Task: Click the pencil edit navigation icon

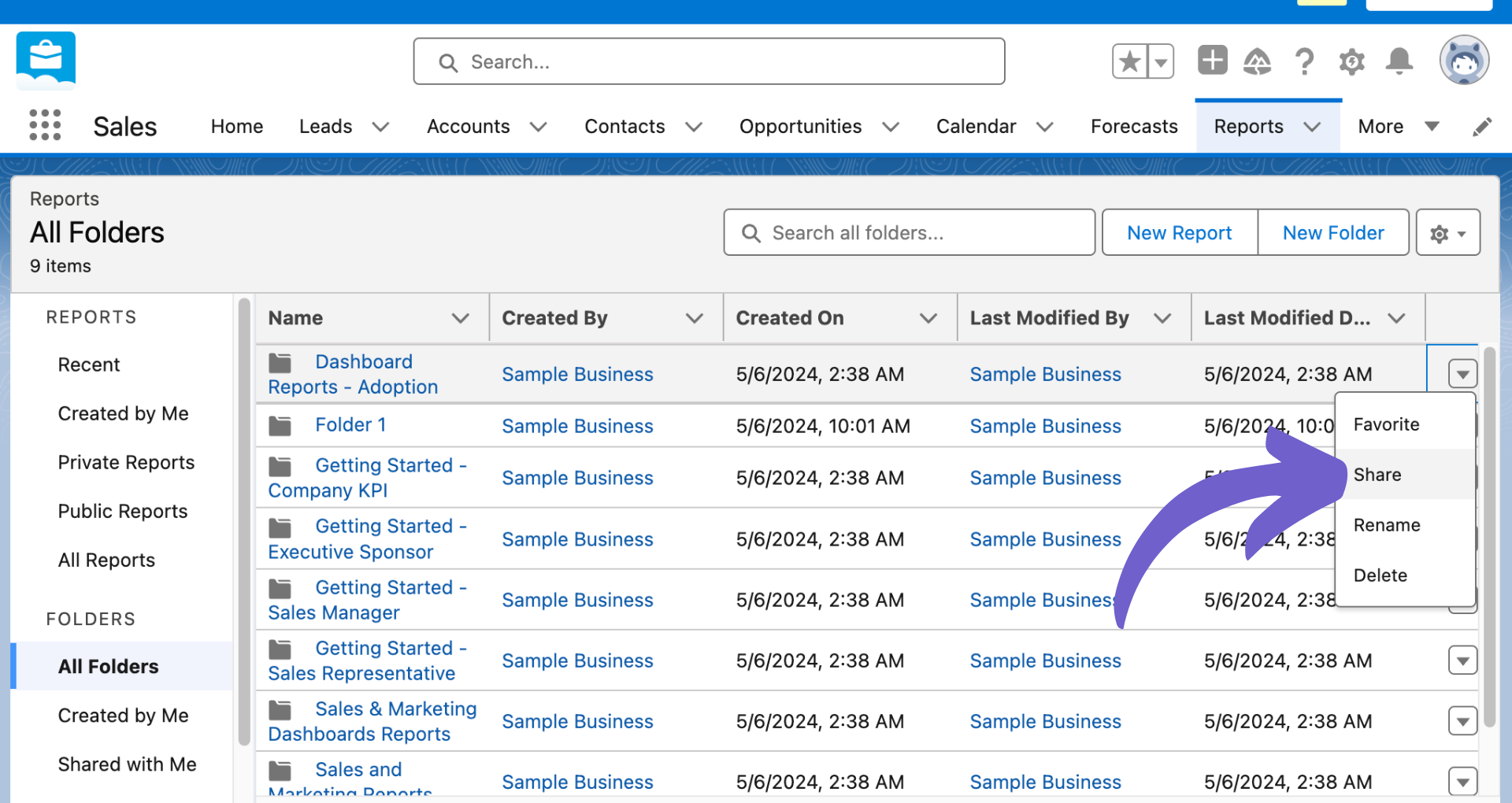Action: tap(1482, 127)
